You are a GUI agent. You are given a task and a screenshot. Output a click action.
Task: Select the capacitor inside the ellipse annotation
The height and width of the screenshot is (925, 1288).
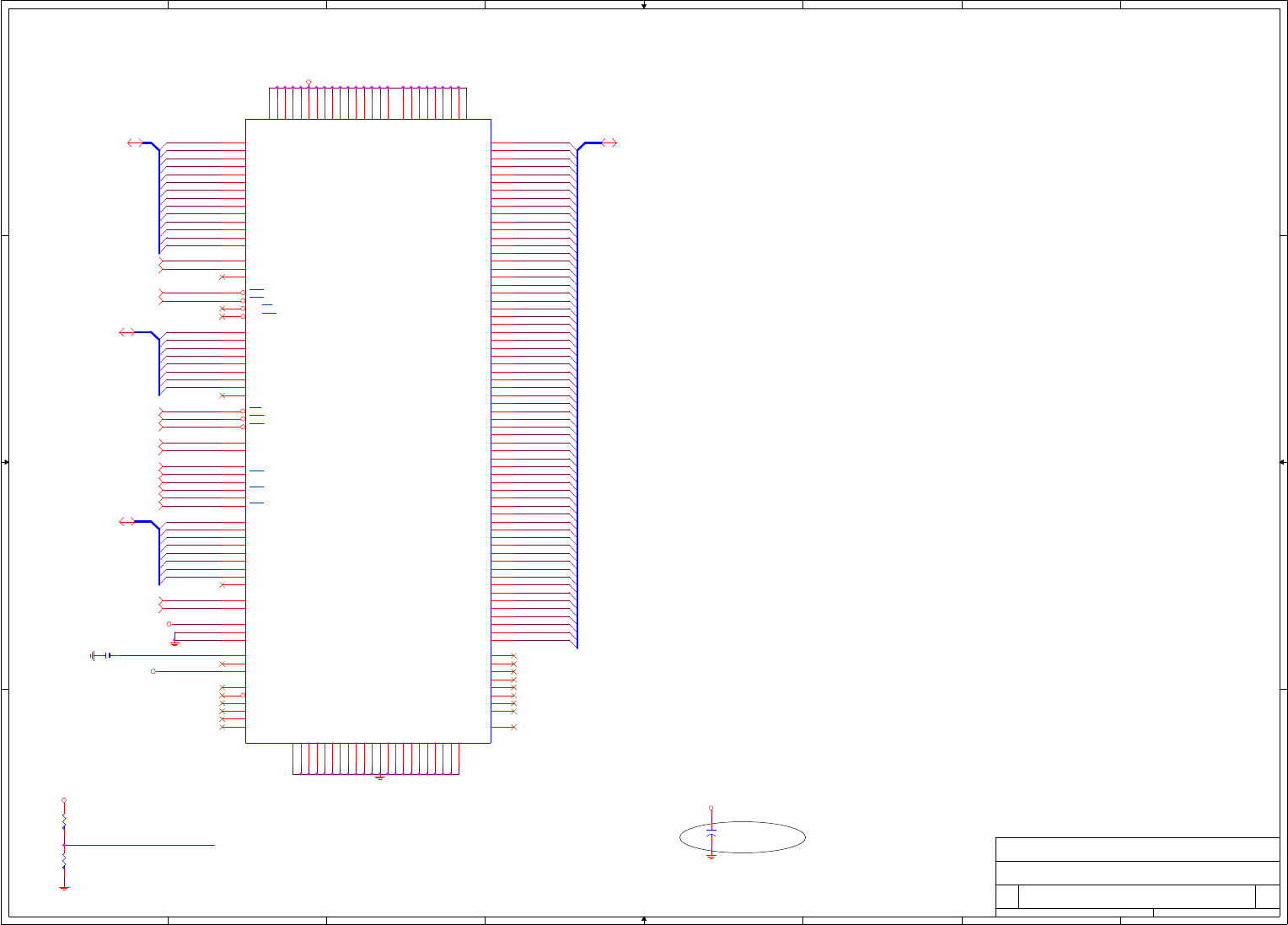click(x=711, y=833)
